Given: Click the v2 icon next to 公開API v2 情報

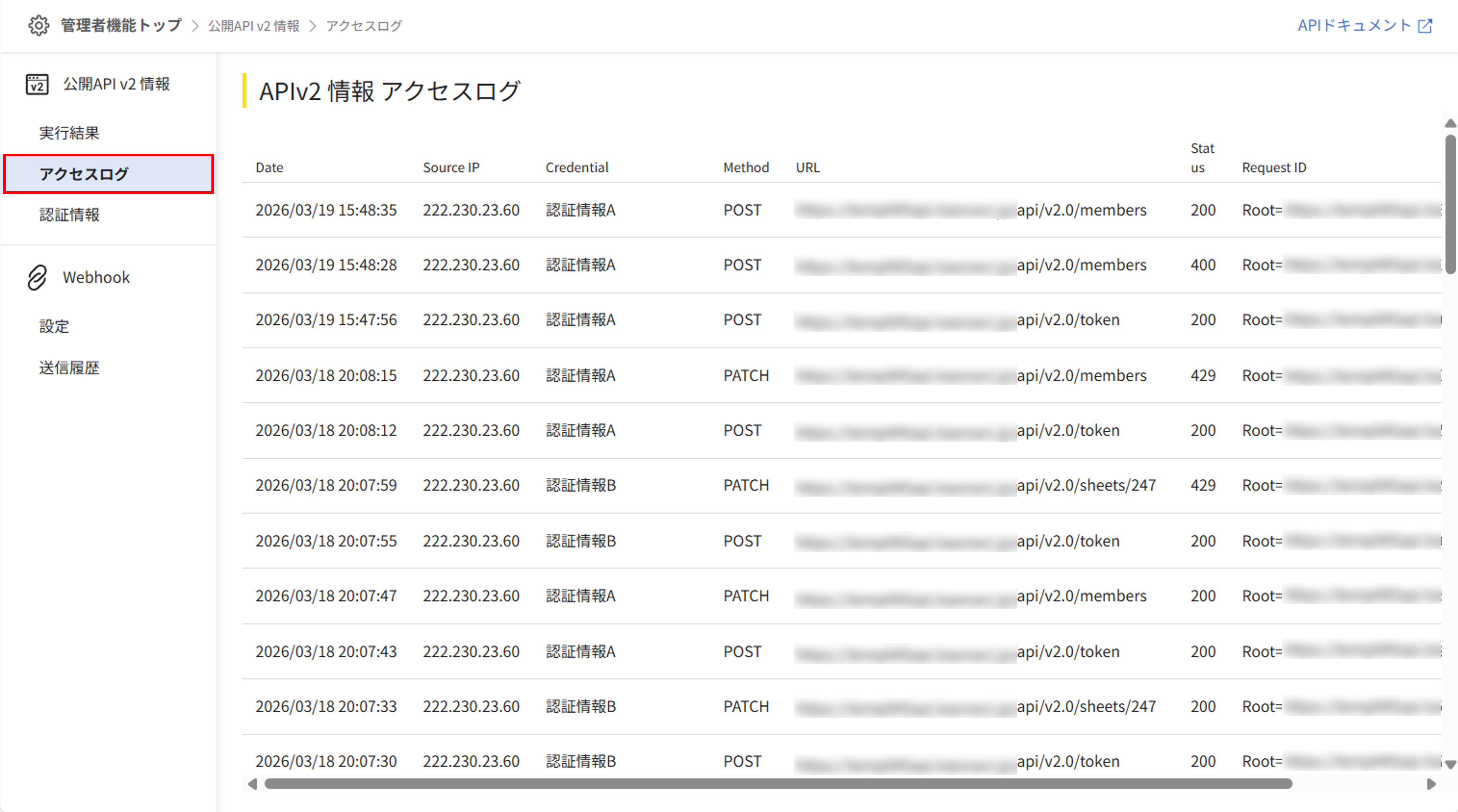Looking at the screenshot, I should (37, 84).
